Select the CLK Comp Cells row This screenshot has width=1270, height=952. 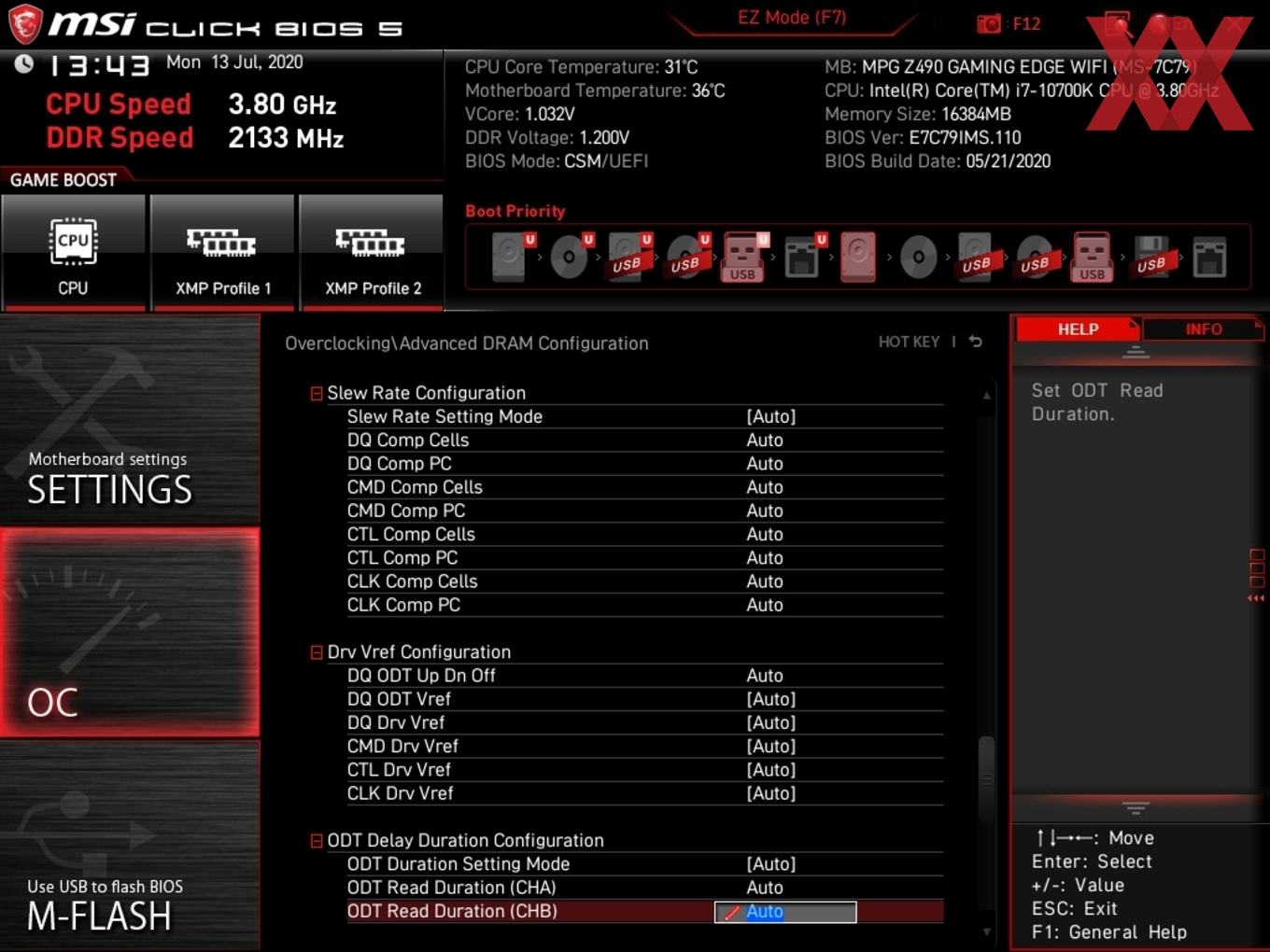(x=644, y=581)
